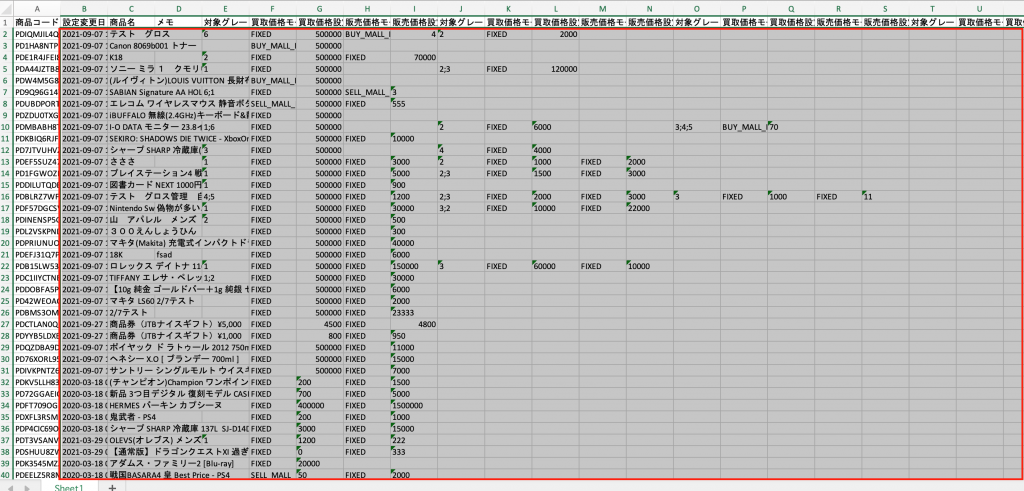Select column P header
Screen dimensions: 1024x491
744,9
